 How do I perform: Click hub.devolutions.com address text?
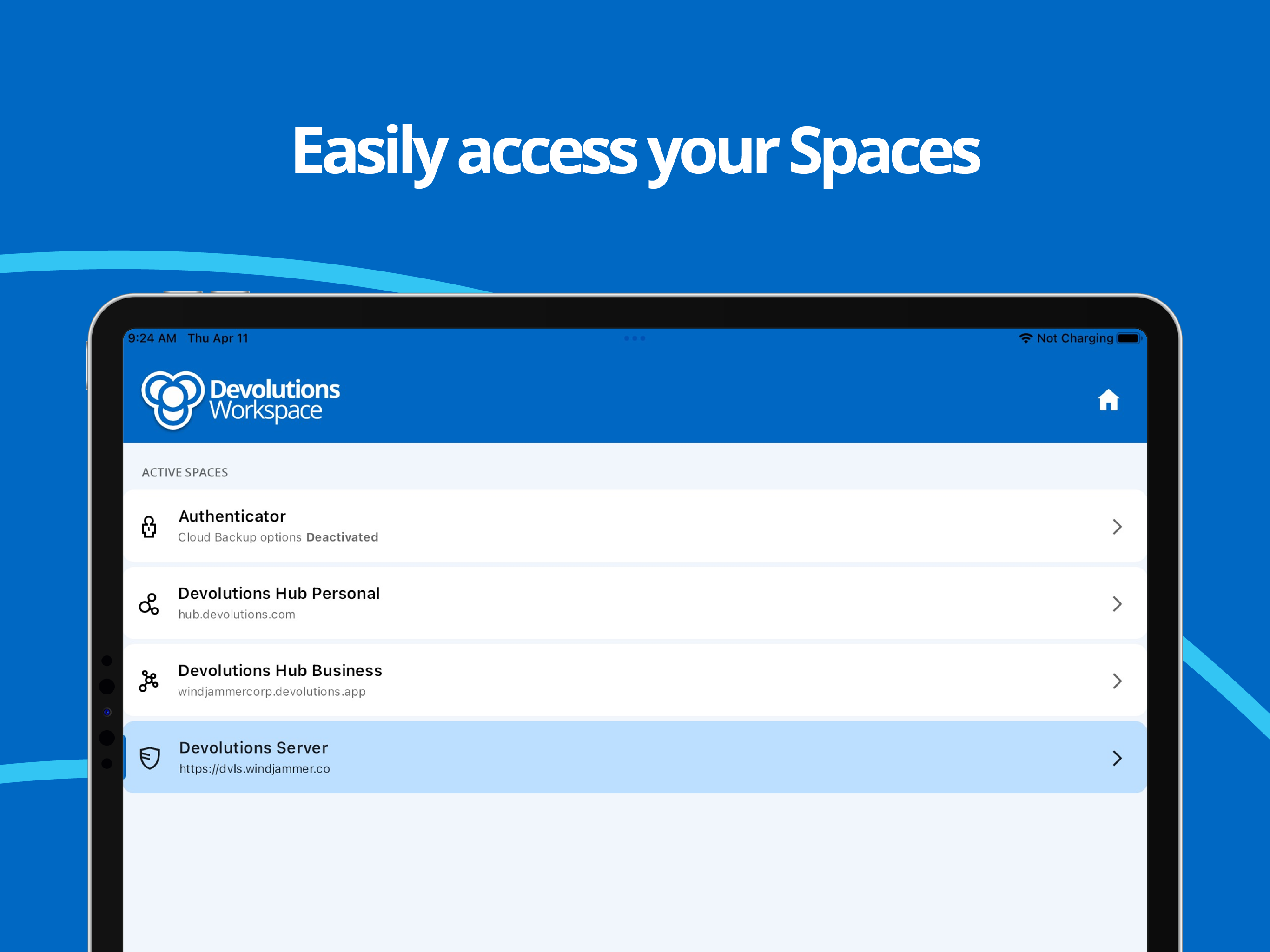237,615
